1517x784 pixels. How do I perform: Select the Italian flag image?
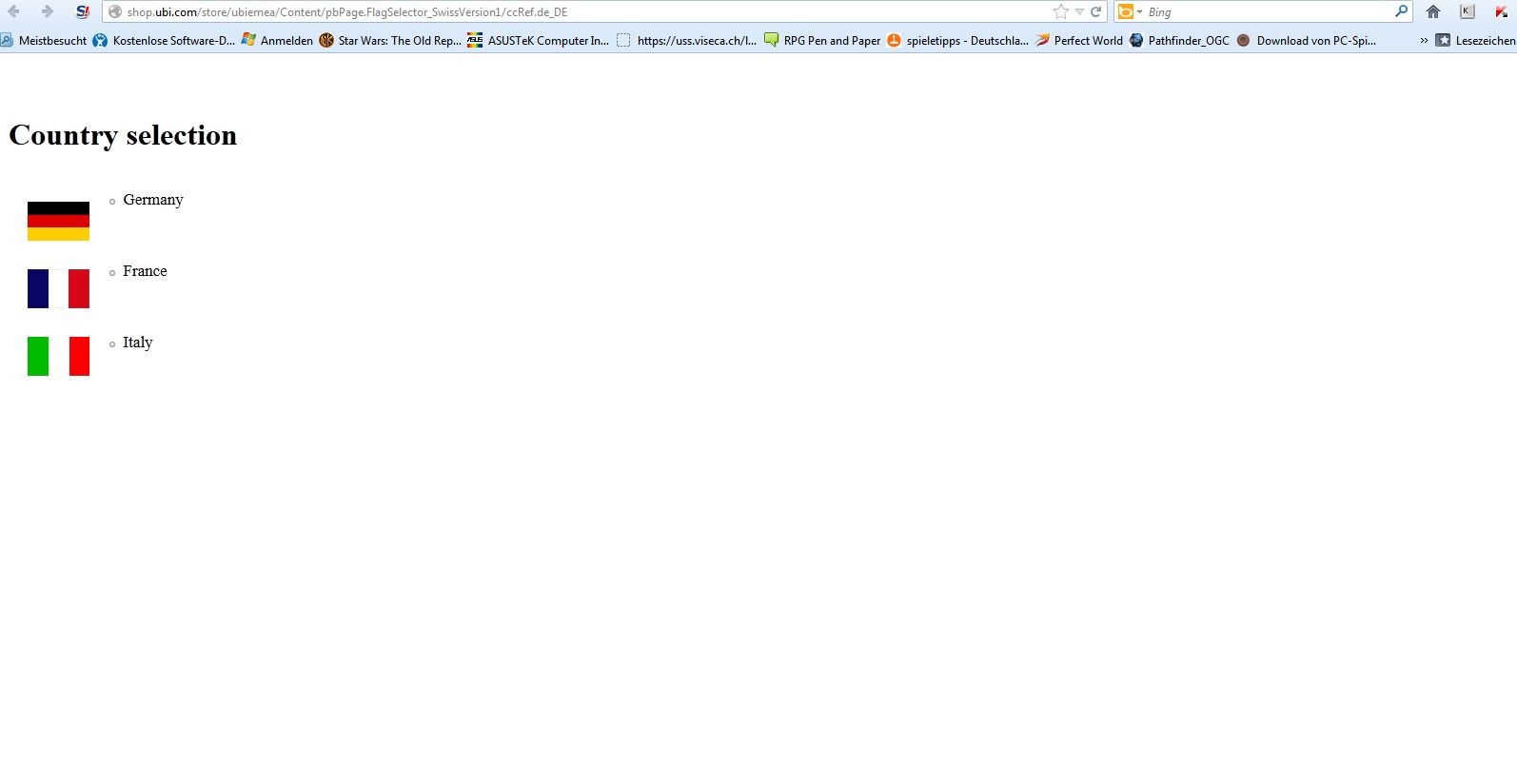(58, 356)
